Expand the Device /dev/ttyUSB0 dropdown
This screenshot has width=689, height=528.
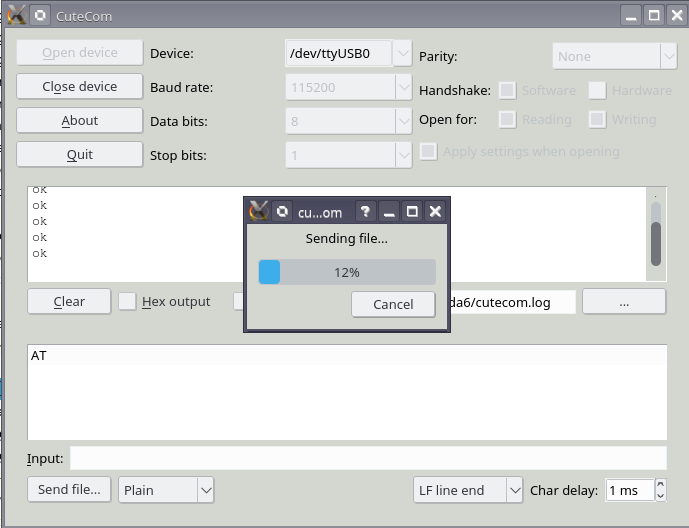tap(402, 53)
